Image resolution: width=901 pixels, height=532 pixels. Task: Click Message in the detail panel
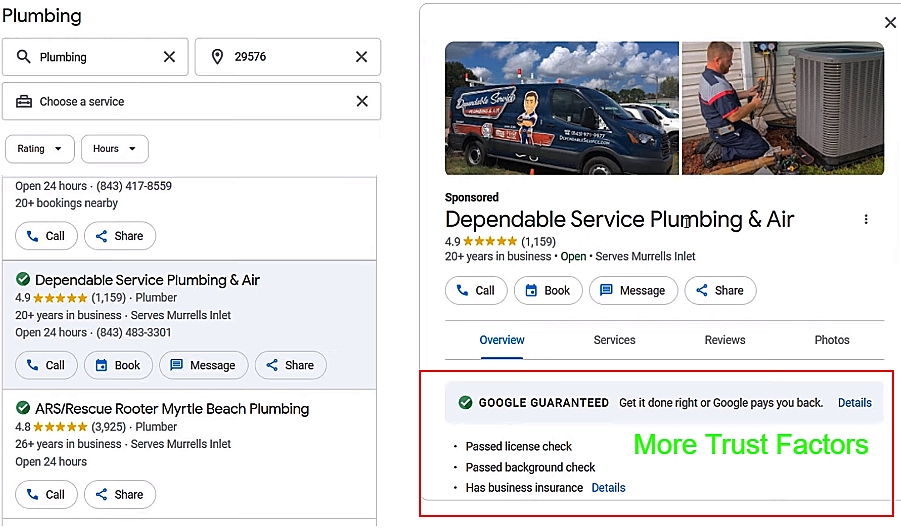633,291
